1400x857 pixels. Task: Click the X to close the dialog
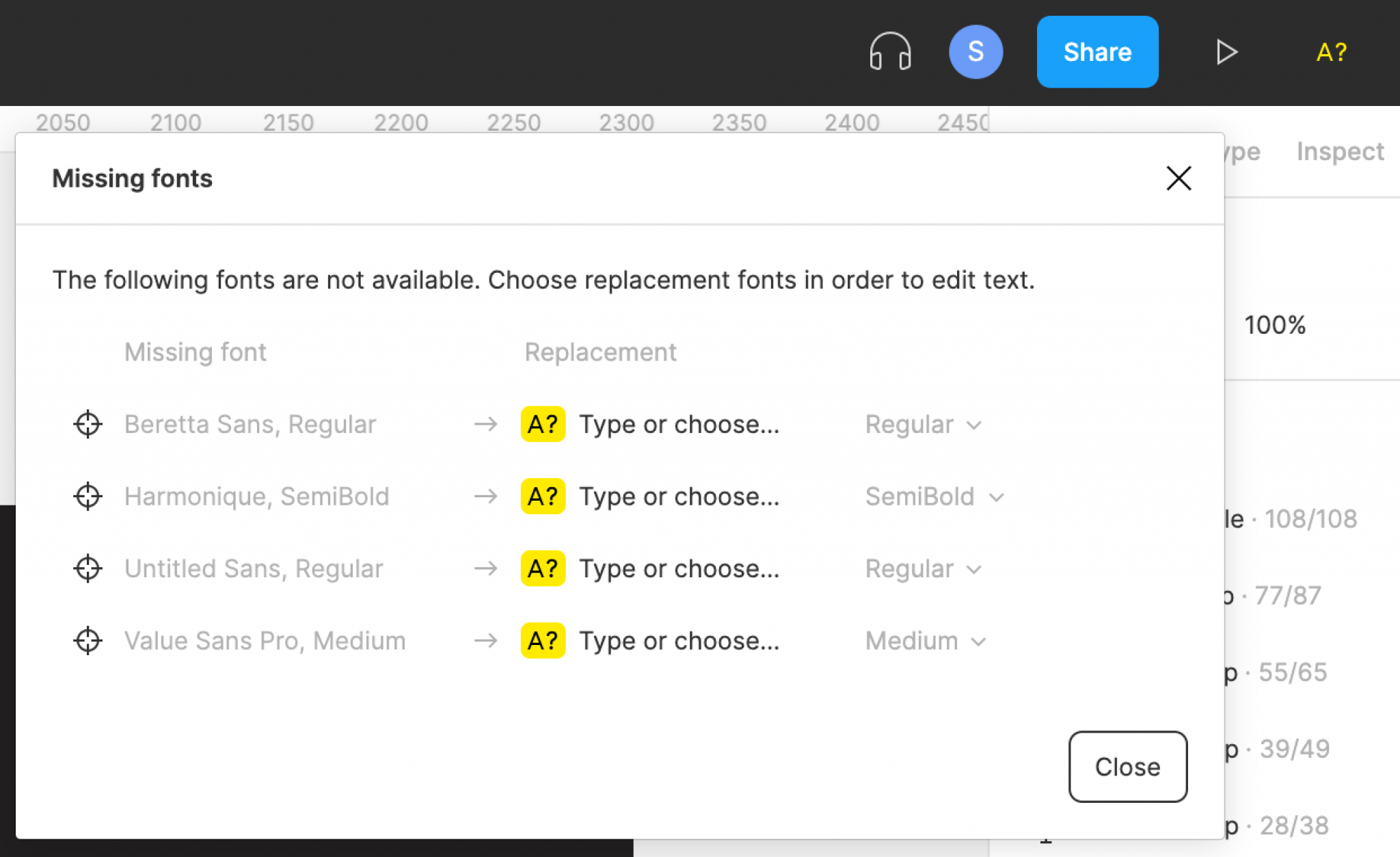[x=1179, y=179]
